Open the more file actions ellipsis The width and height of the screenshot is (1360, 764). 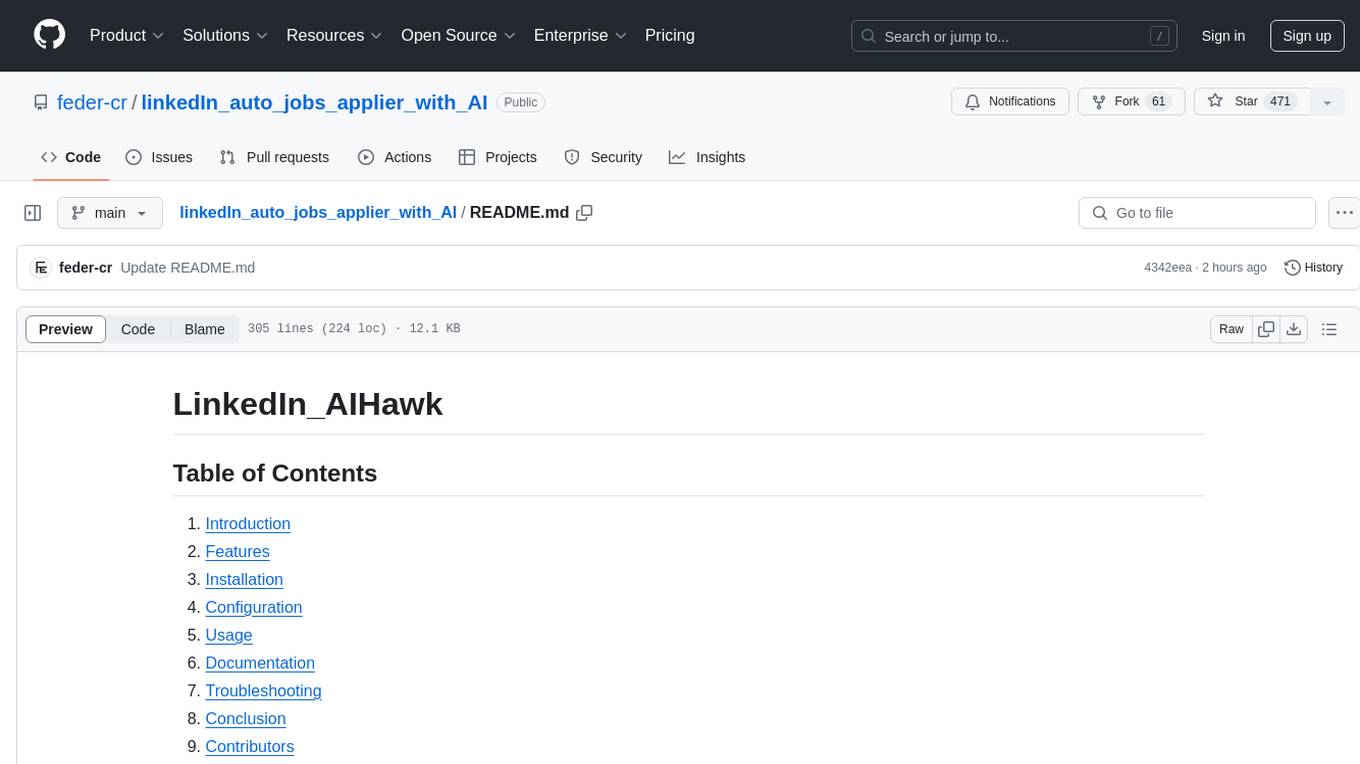pyautogui.click(x=1344, y=213)
